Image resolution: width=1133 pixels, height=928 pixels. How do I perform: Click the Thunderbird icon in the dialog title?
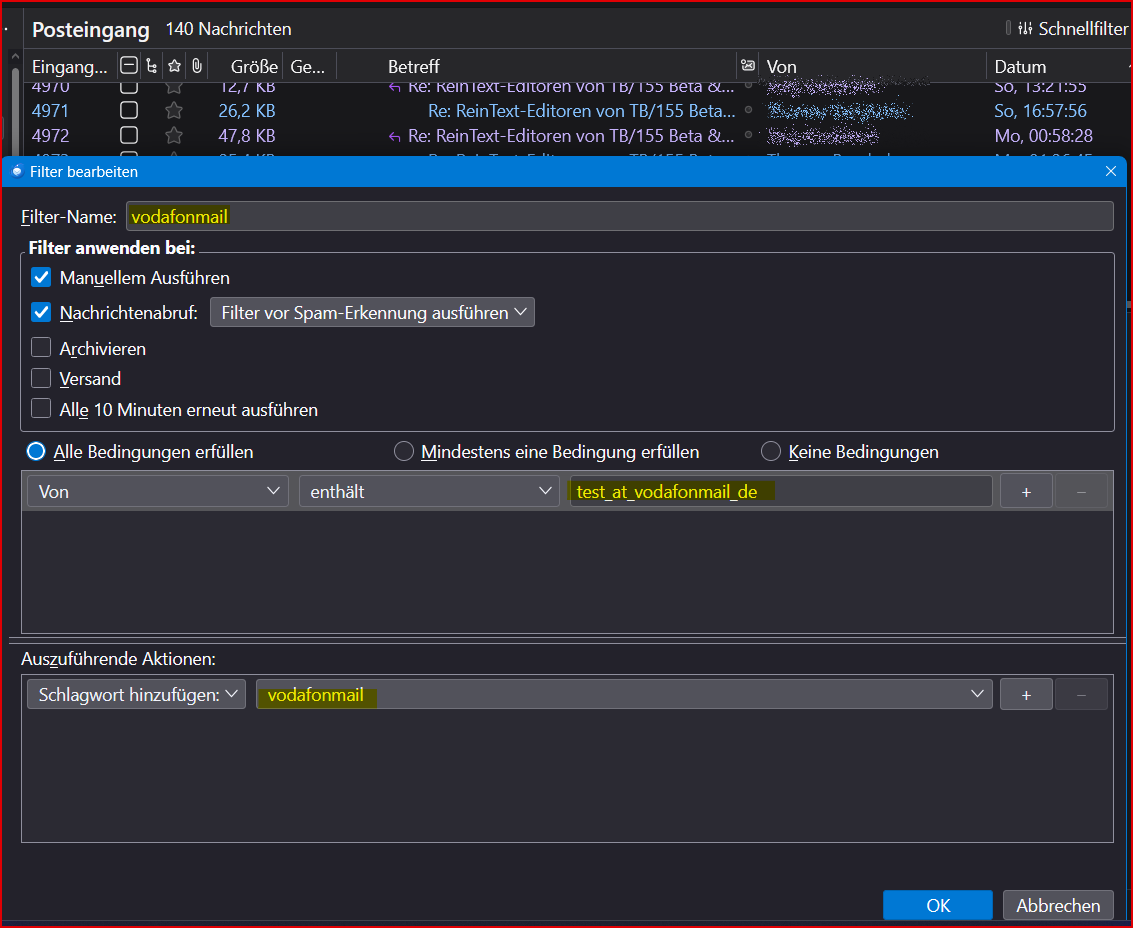pyautogui.click(x=17, y=171)
